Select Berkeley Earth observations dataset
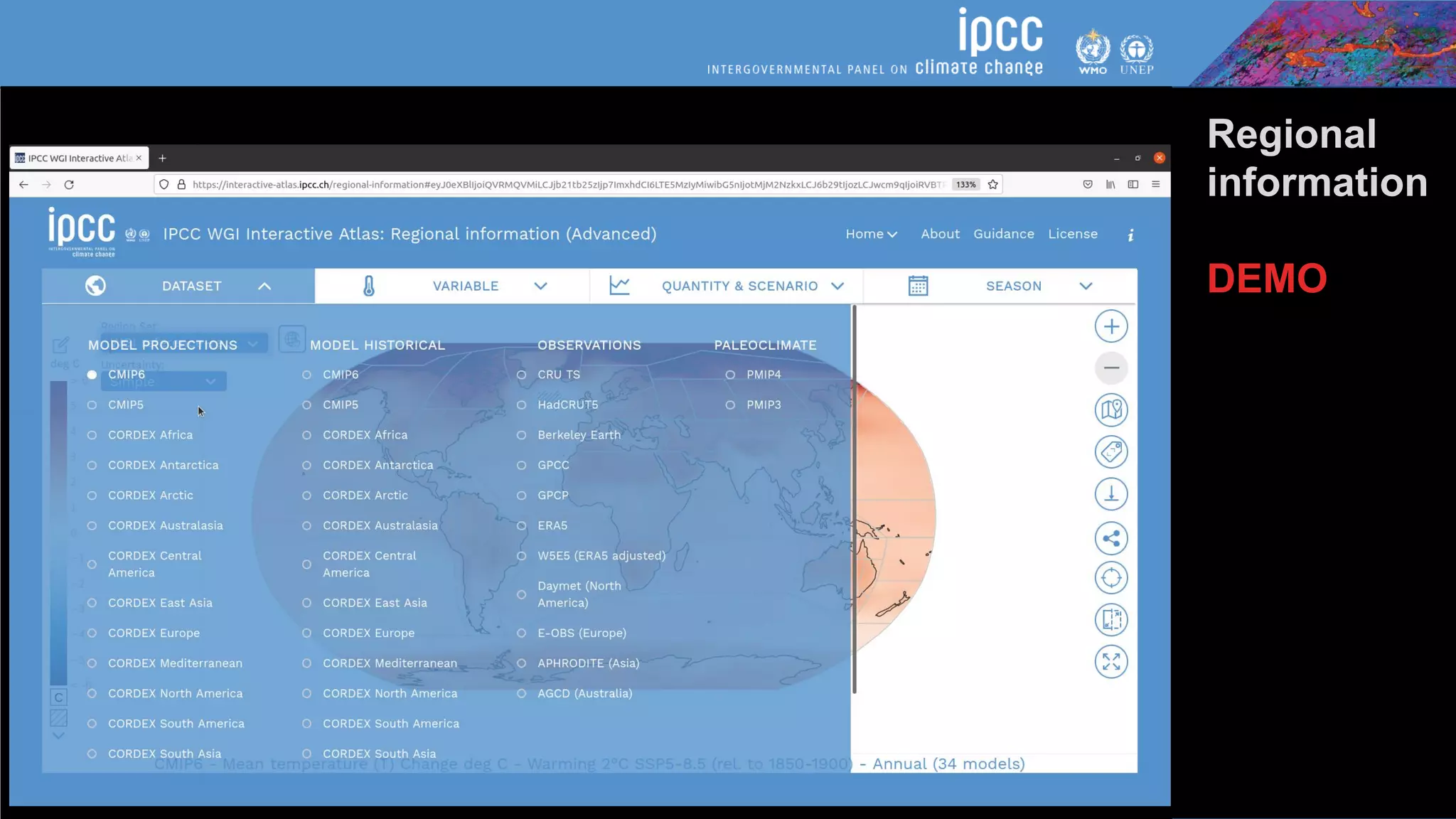The height and width of the screenshot is (819, 1456). pyautogui.click(x=568, y=435)
